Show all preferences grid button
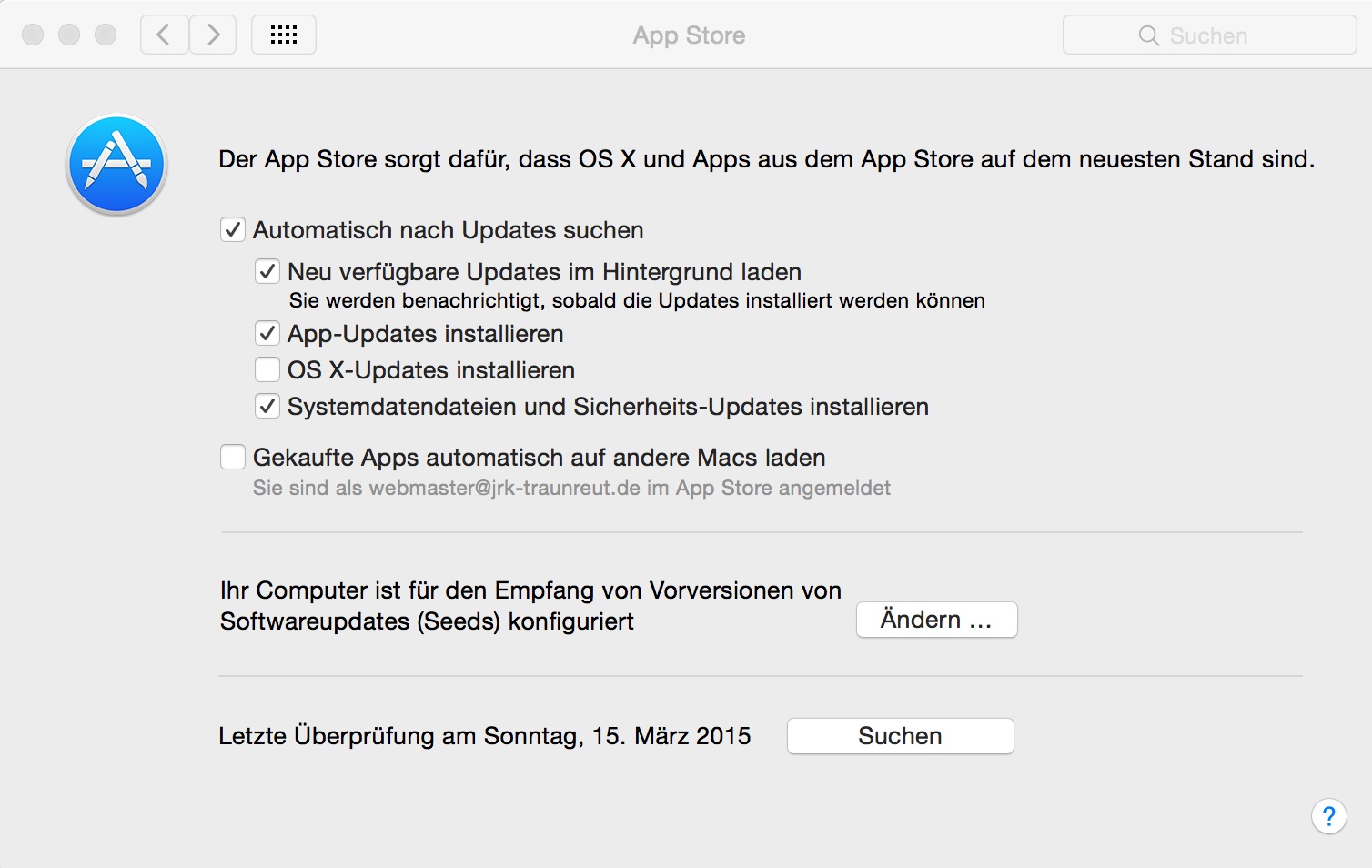The image size is (1372, 868). [284, 35]
